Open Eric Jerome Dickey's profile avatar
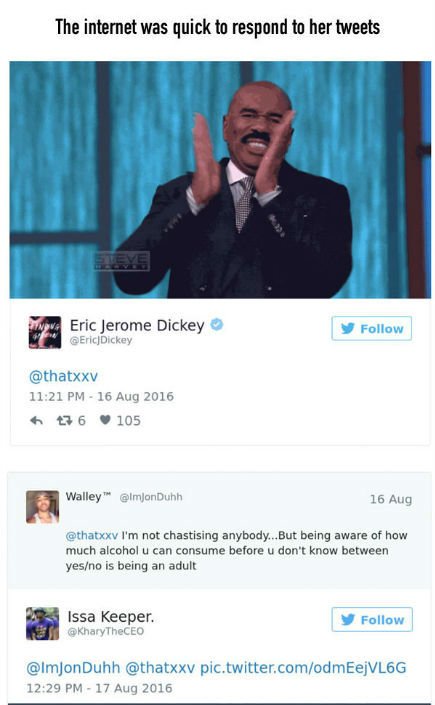The image size is (435, 705). (45, 332)
